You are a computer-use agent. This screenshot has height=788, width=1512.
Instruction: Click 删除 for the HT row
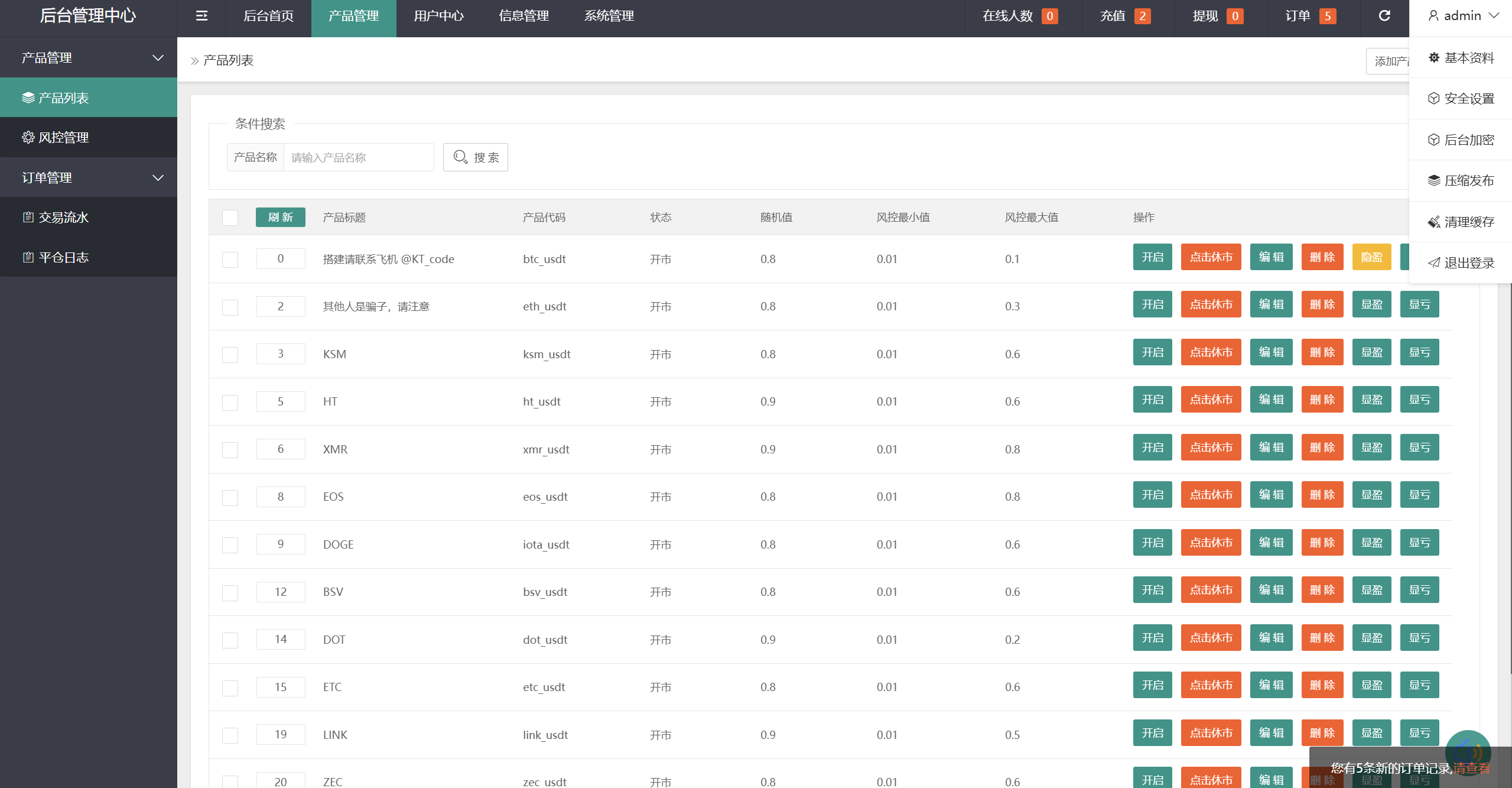(x=1322, y=400)
